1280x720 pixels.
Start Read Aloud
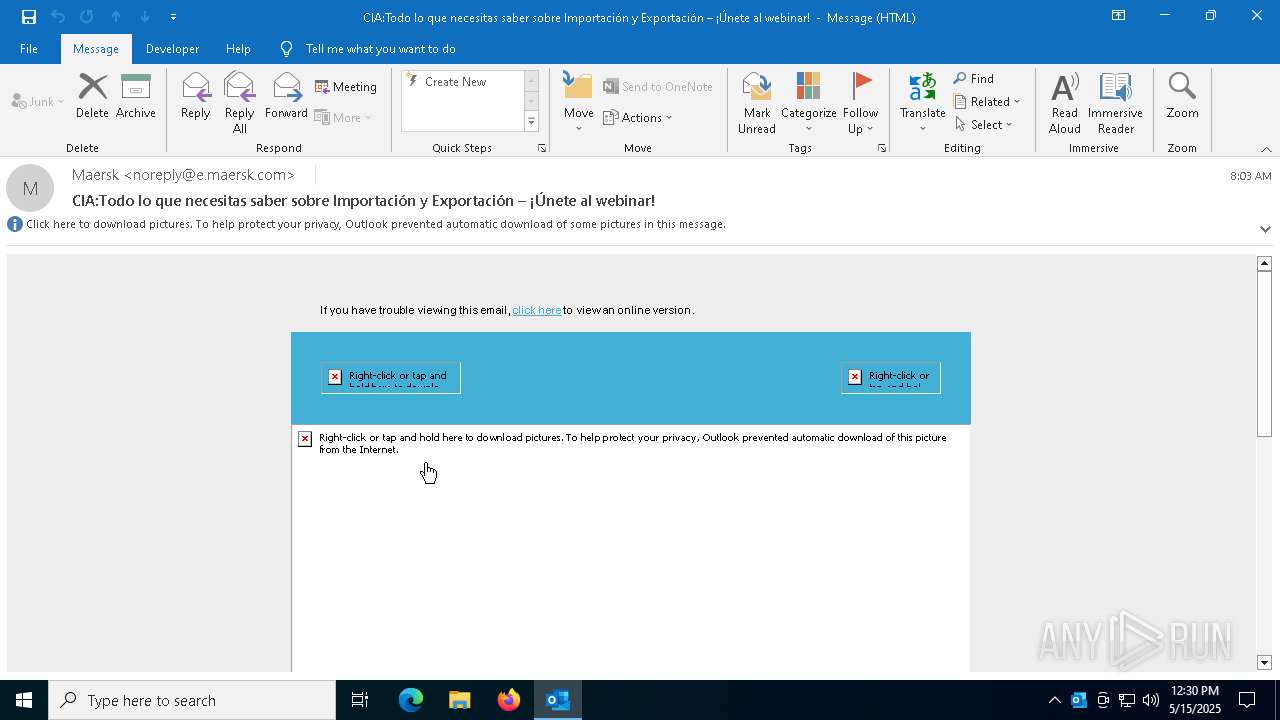click(1065, 103)
